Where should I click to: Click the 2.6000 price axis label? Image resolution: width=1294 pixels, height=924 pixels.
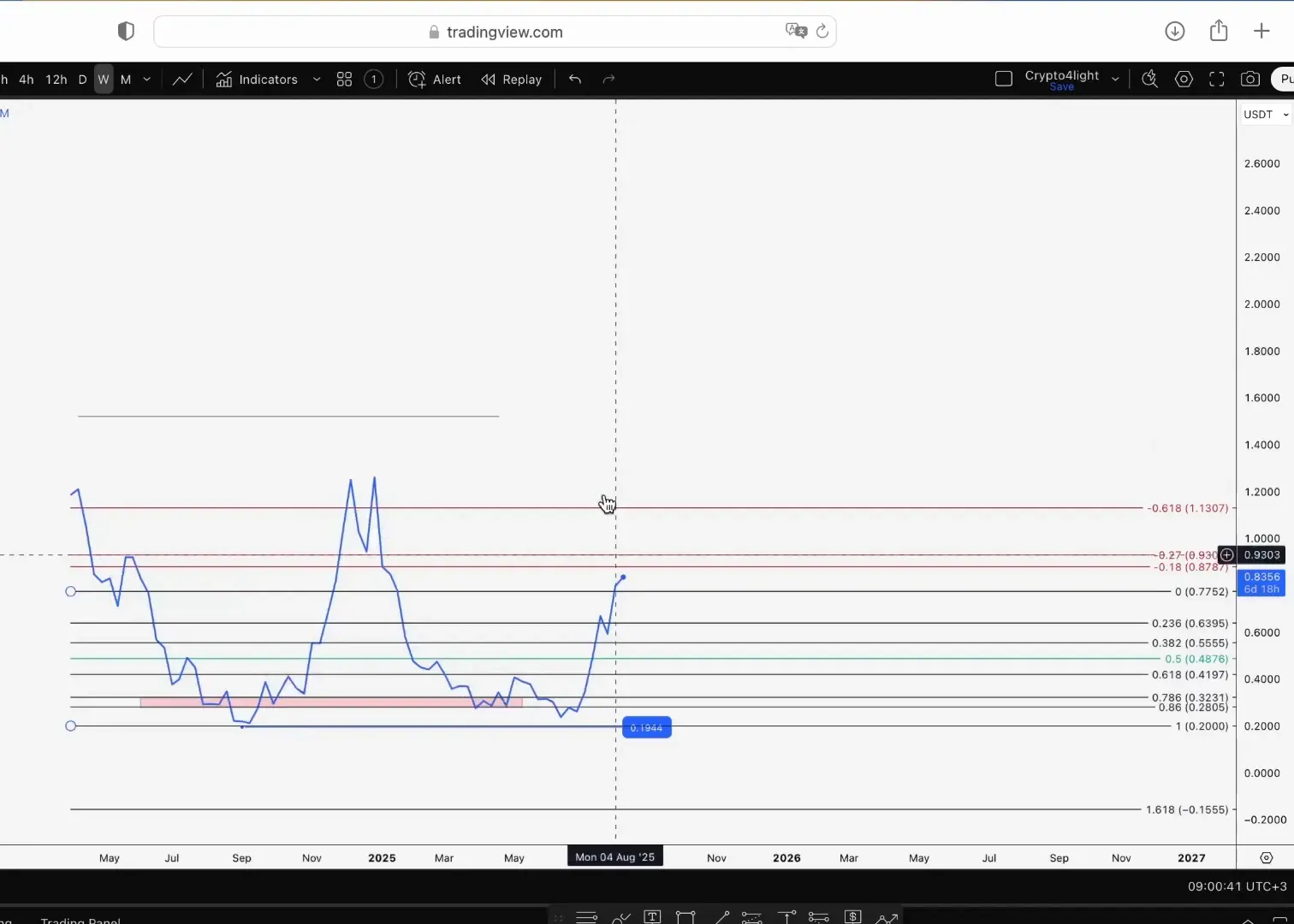pyautogui.click(x=1262, y=163)
